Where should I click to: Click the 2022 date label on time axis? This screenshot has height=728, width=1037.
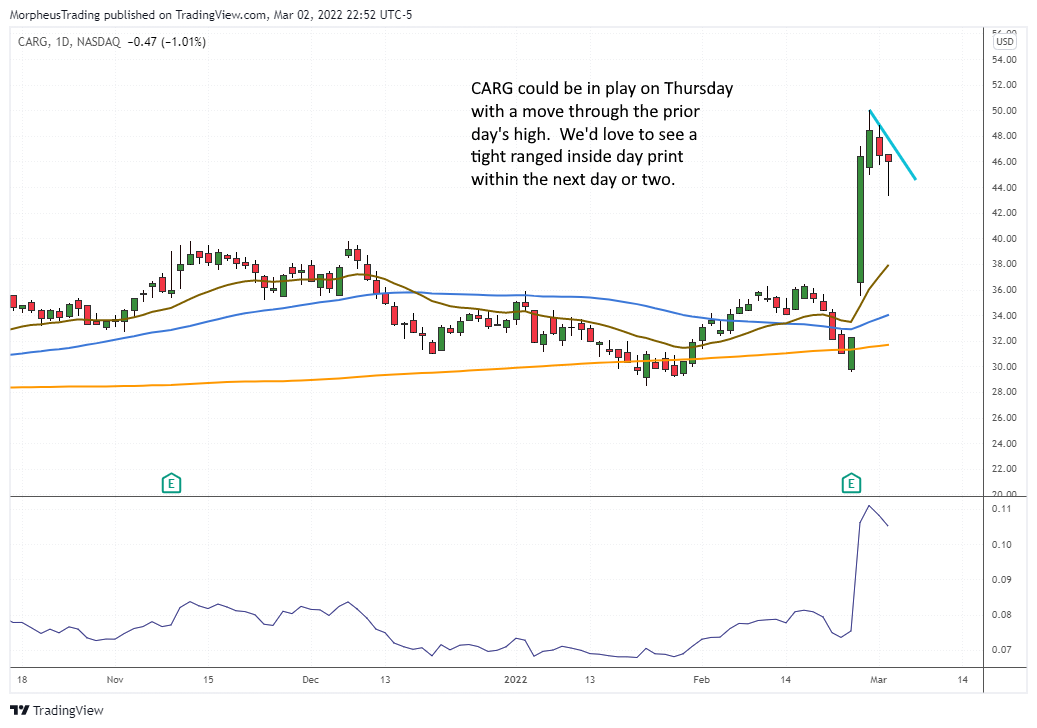(515, 679)
